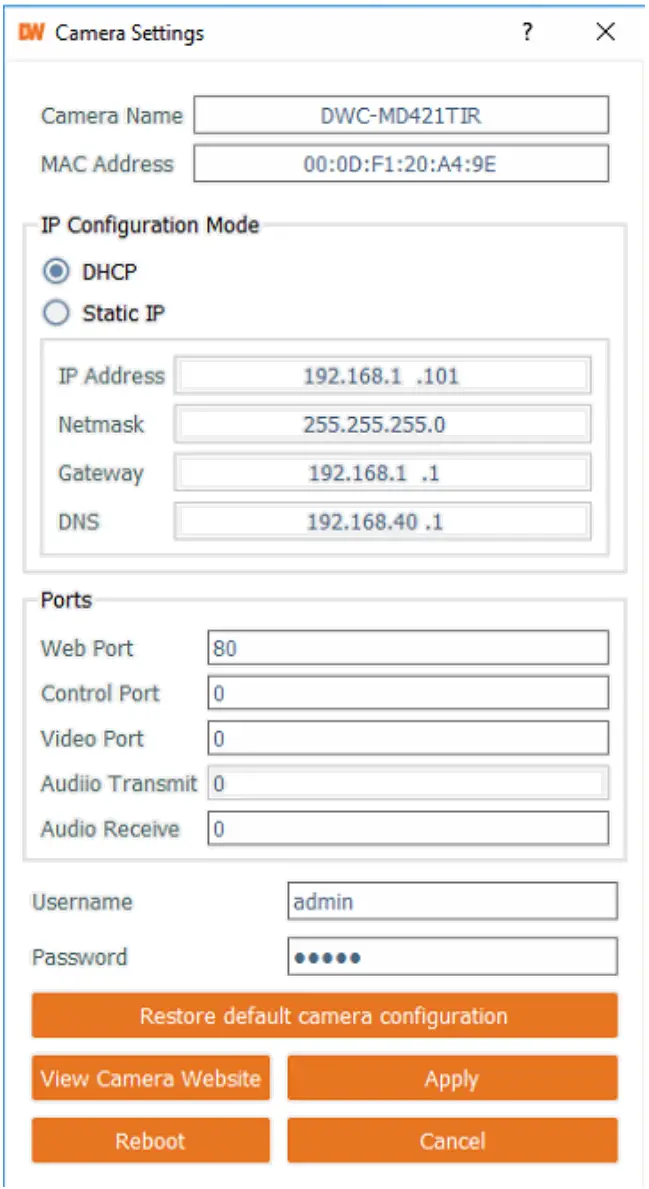This screenshot has height=1189, width=649.
Task: Click the question mark help button
Action: click(526, 33)
